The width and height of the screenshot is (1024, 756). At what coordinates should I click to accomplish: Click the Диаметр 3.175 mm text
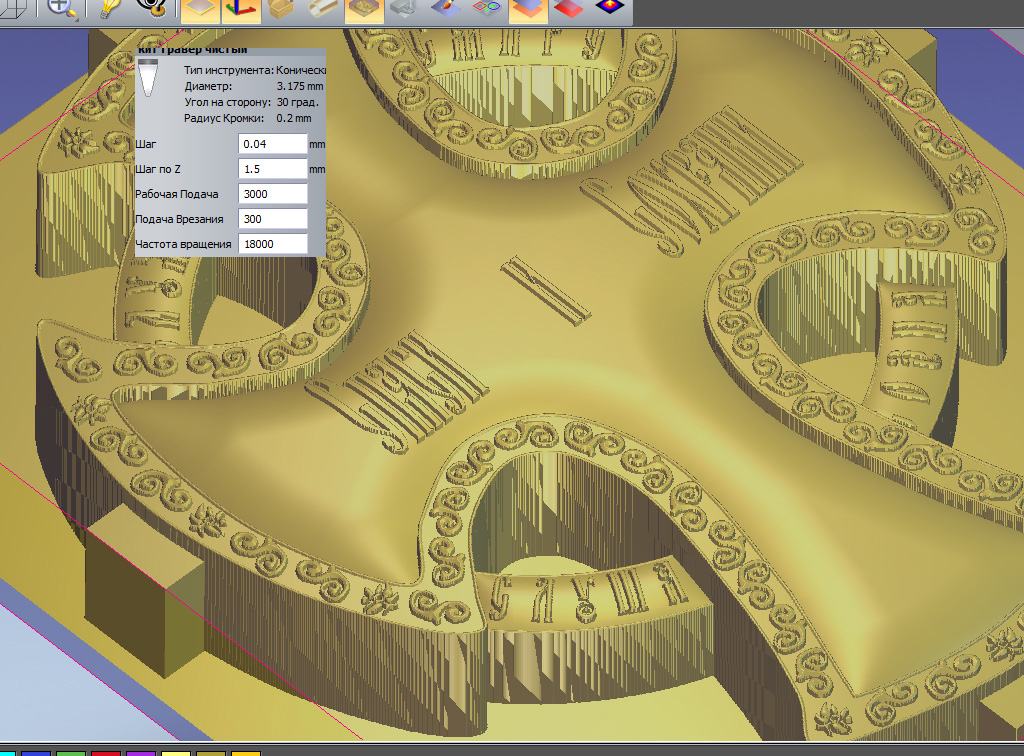(x=253, y=86)
